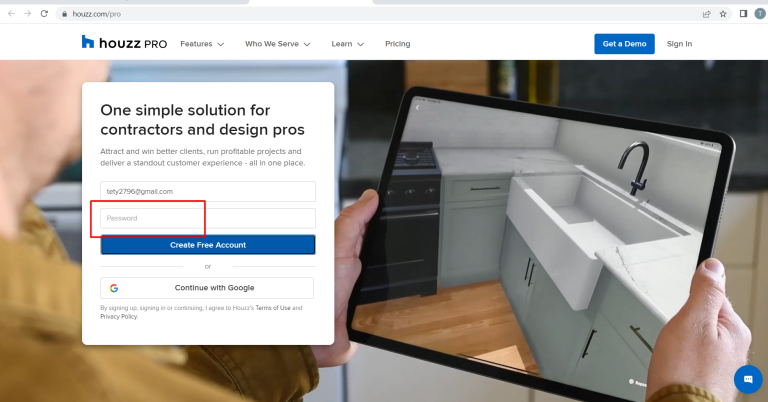Click the heading 'One simple solution for'
This screenshot has height=402, width=768.
click(185, 110)
